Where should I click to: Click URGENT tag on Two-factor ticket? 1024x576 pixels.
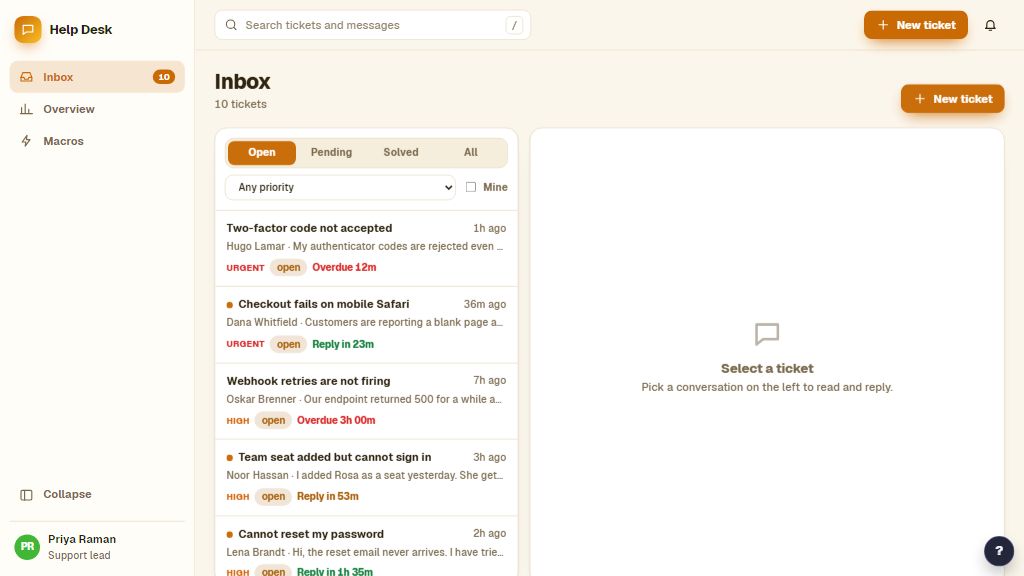246,268
